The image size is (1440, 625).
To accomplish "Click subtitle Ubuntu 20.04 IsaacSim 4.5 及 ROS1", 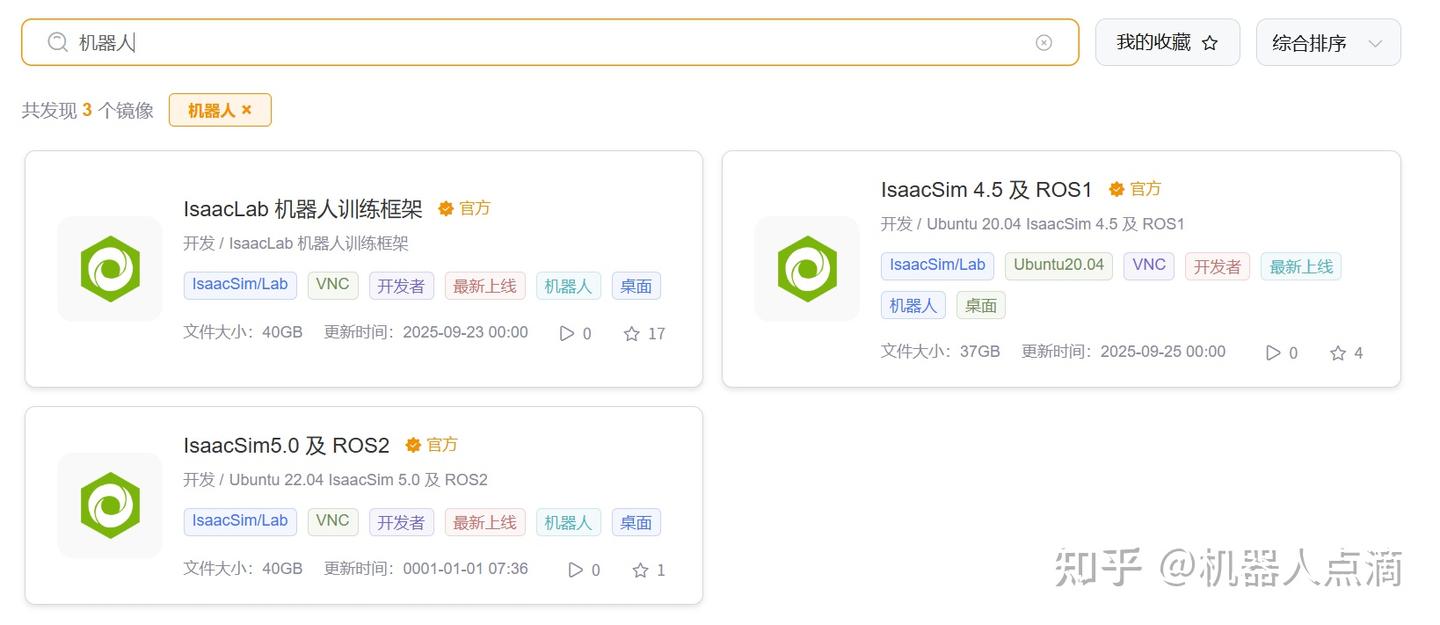I will click(x=1055, y=224).
